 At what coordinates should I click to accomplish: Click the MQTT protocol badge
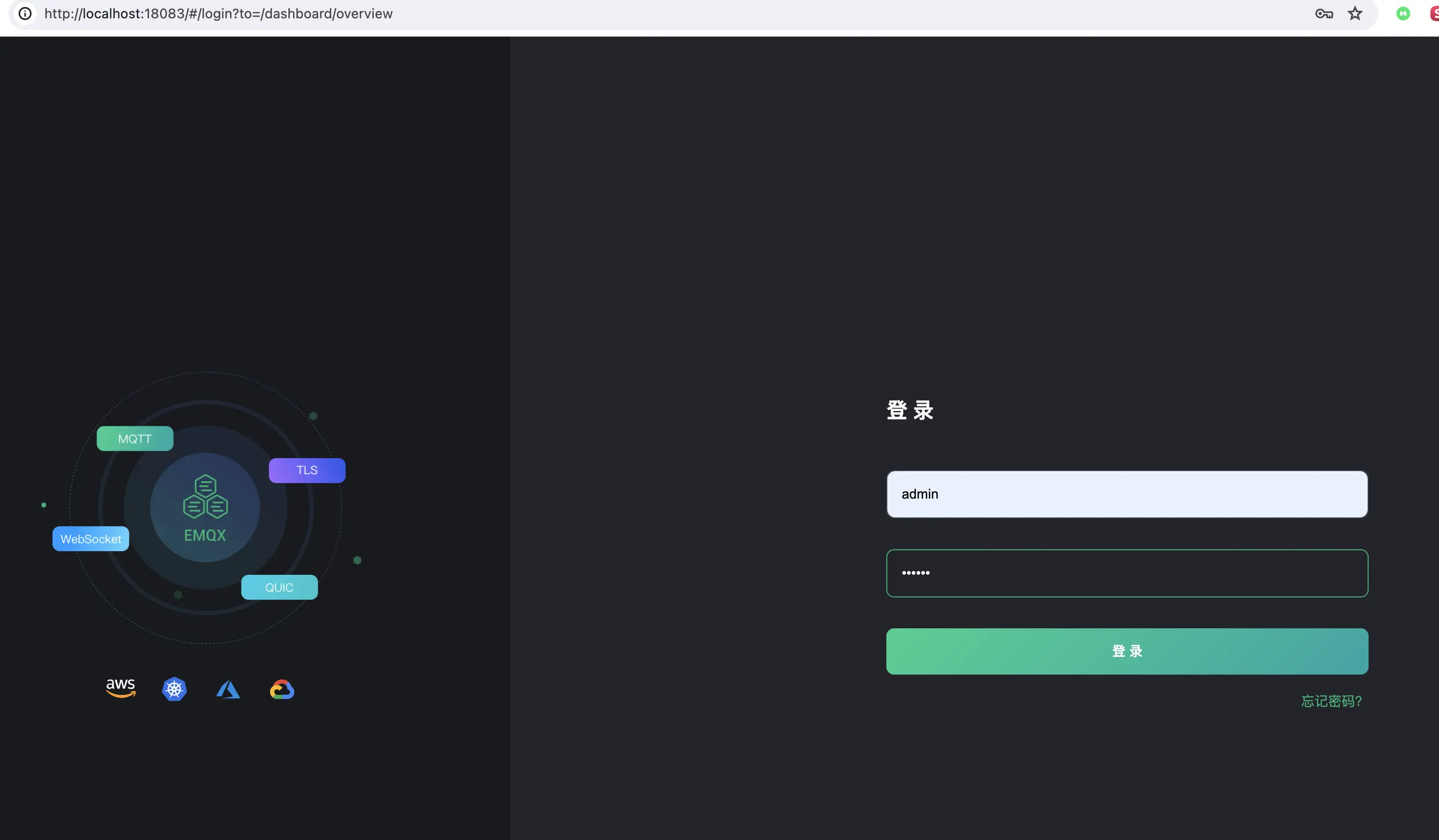tap(135, 438)
